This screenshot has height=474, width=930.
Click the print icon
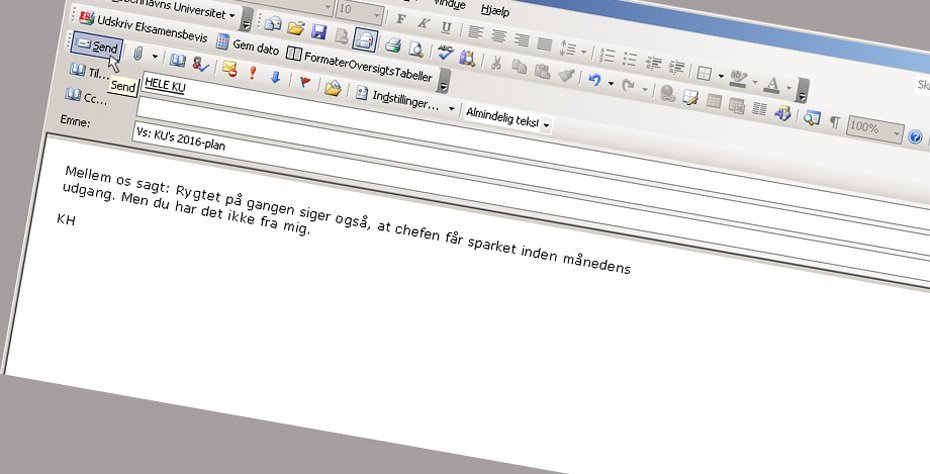[393, 44]
